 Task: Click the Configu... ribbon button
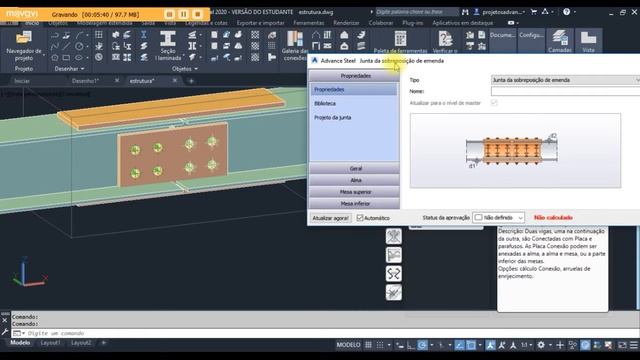(531, 40)
